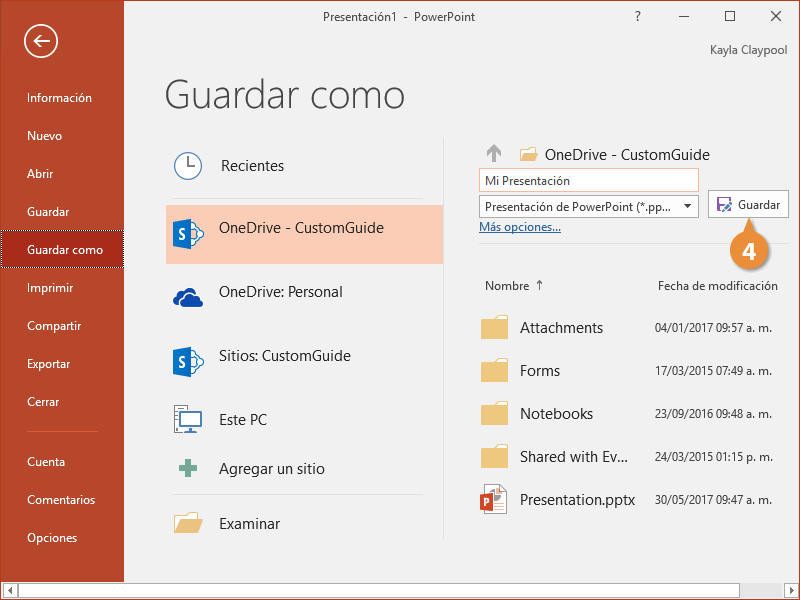Image resolution: width=800 pixels, height=600 pixels.
Task: Click the date 04/01/2017 09:57 a. m.
Action: 713,328
